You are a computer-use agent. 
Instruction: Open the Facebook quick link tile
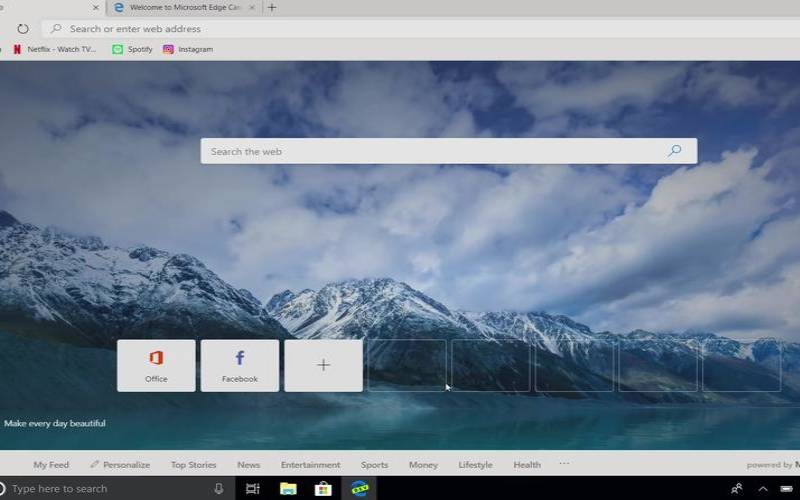click(x=240, y=365)
